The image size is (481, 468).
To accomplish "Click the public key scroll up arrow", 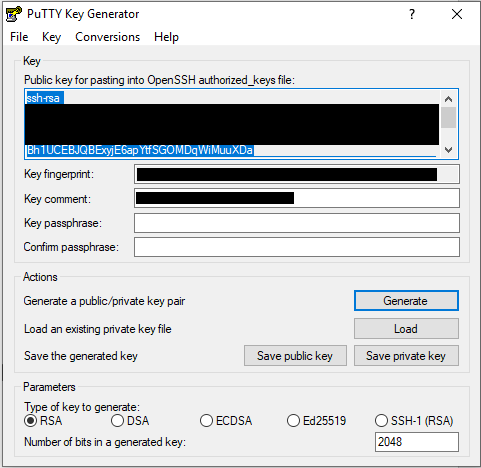I will (x=448, y=99).
